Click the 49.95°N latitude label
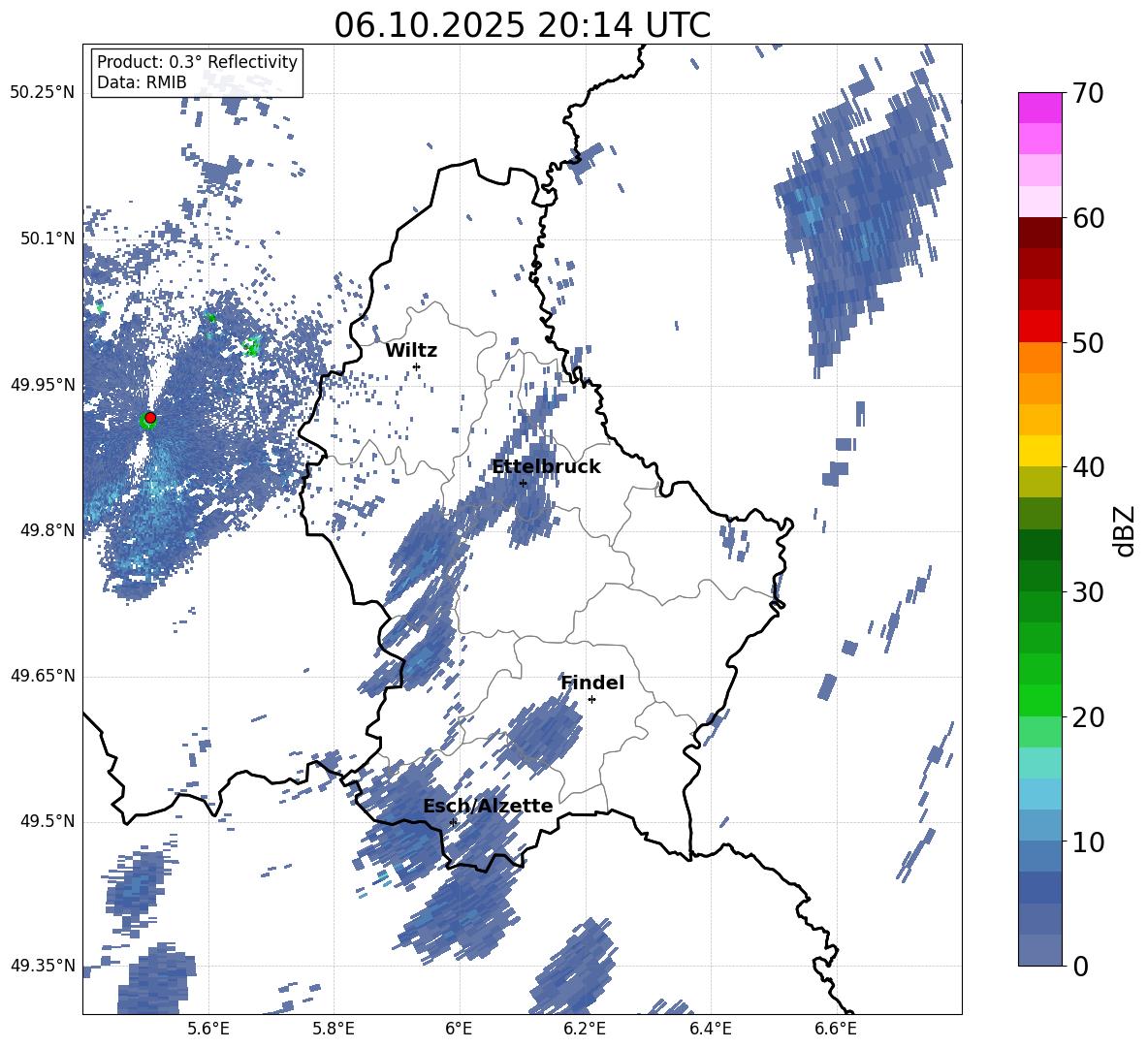Screen dimensions: 1148x1048 pyautogui.click(x=43, y=385)
